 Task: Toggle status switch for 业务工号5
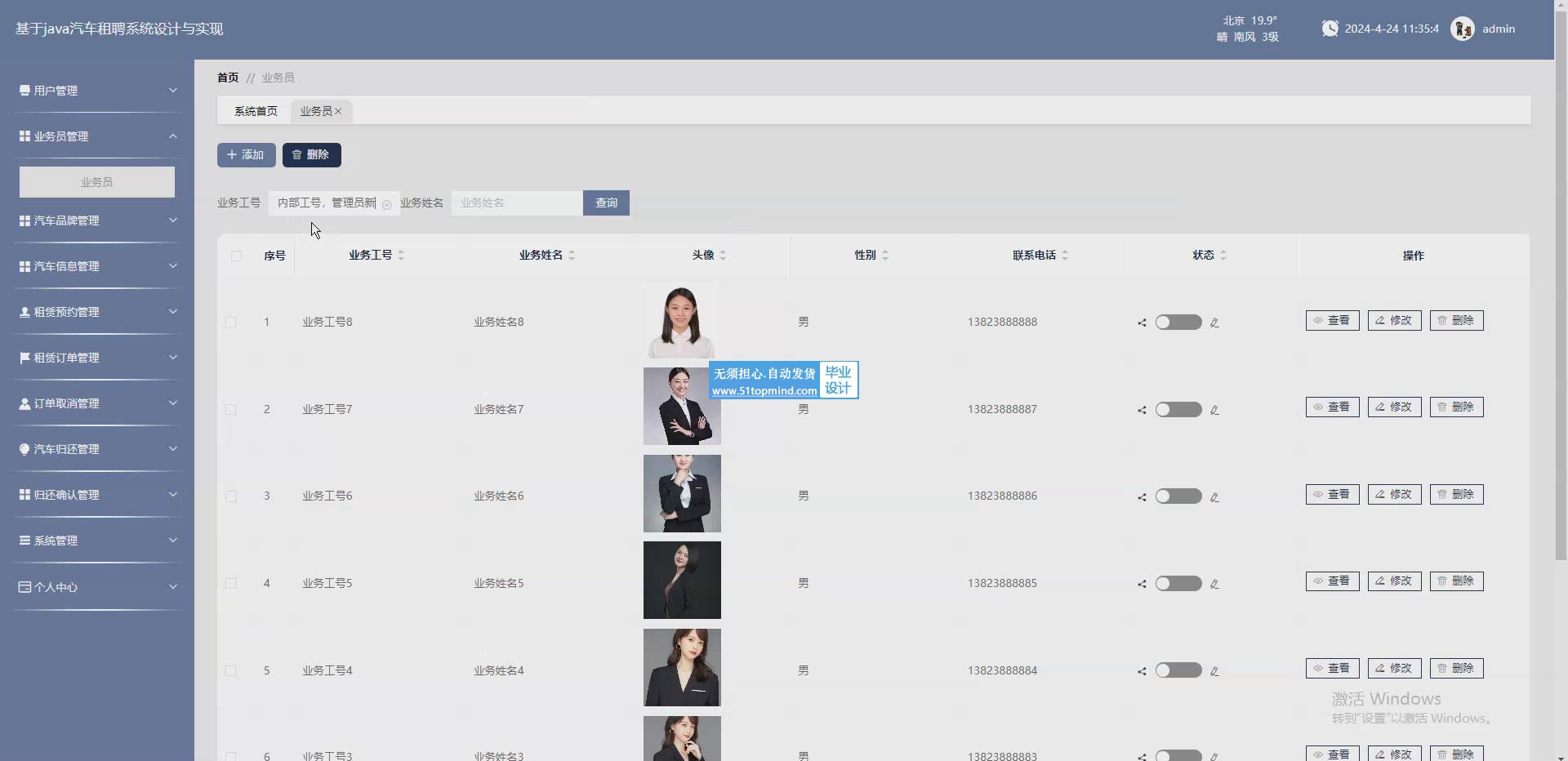(1178, 583)
